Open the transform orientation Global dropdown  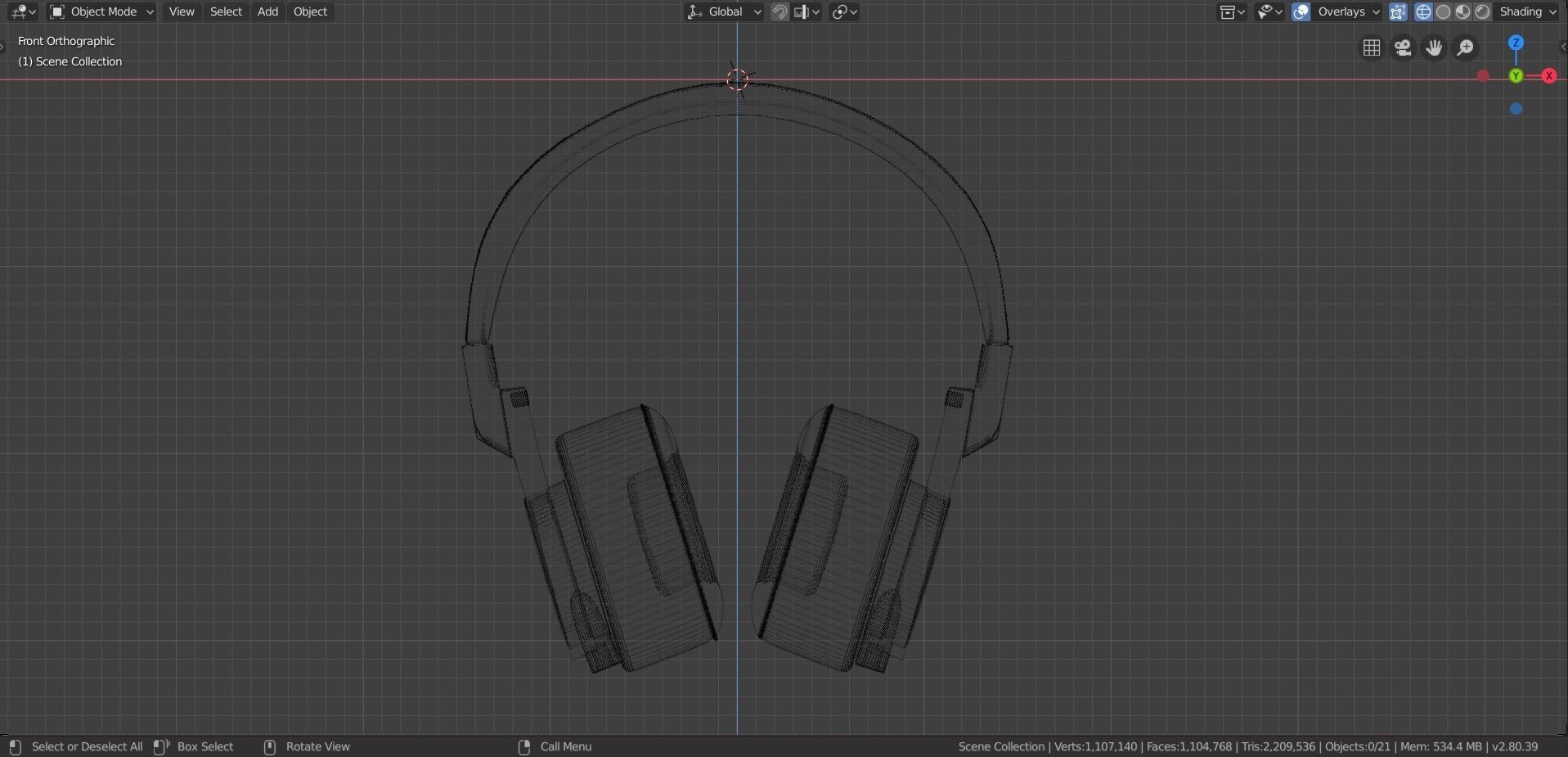(x=723, y=11)
